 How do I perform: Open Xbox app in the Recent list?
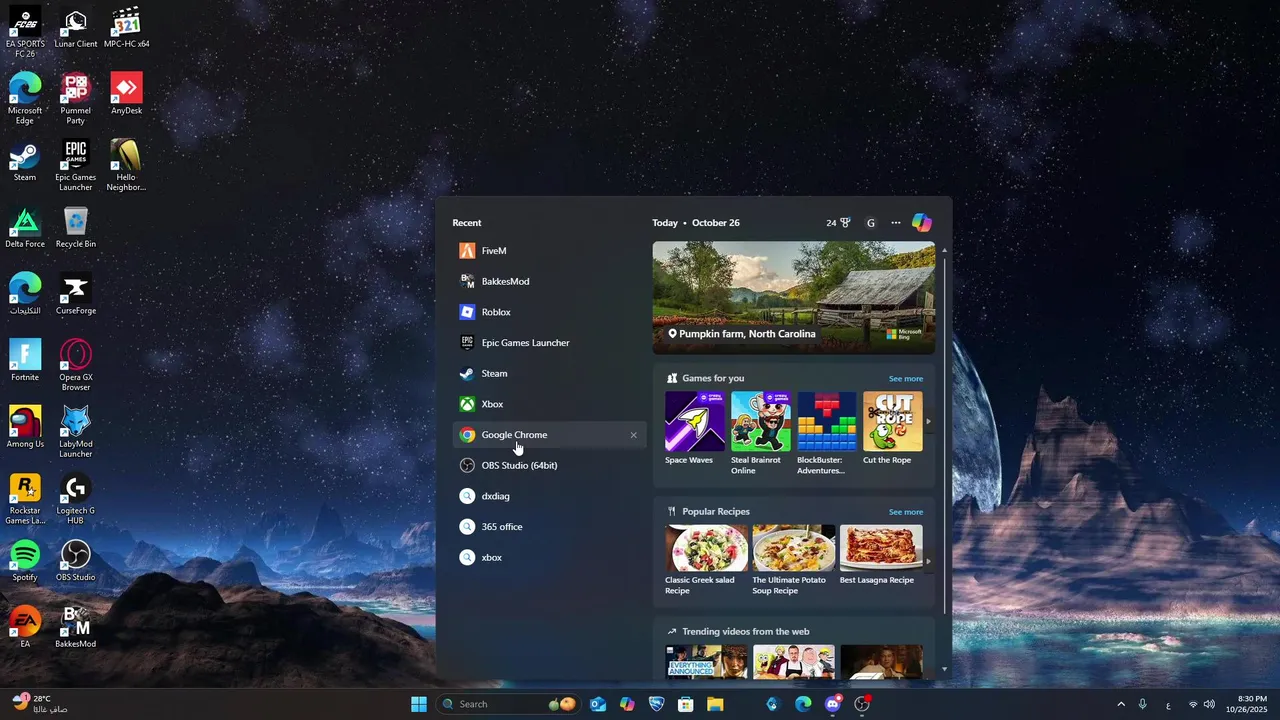(x=549, y=404)
